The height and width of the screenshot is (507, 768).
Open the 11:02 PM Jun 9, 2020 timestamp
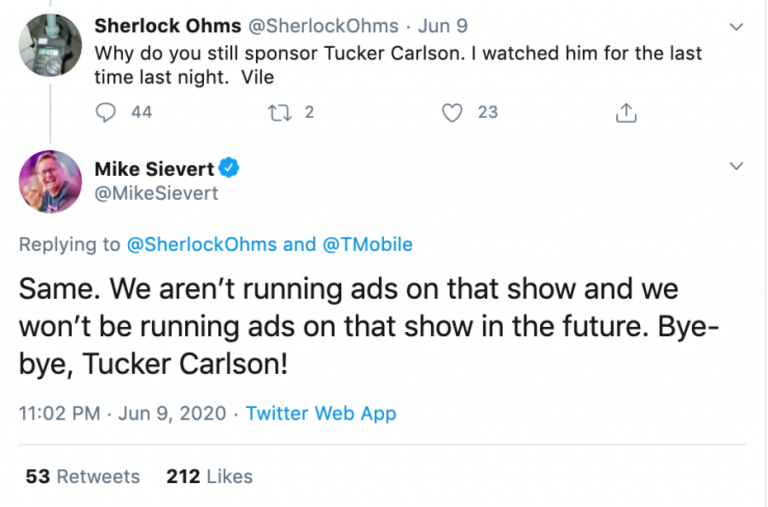coord(126,413)
